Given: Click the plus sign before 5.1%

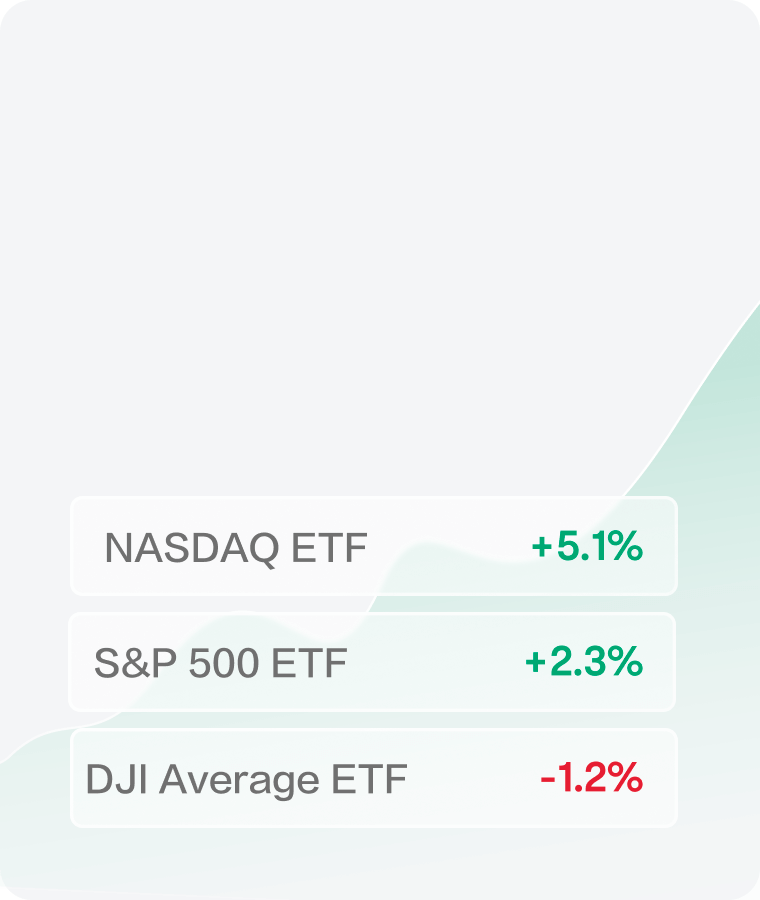Looking at the screenshot, I should click(x=541, y=547).
